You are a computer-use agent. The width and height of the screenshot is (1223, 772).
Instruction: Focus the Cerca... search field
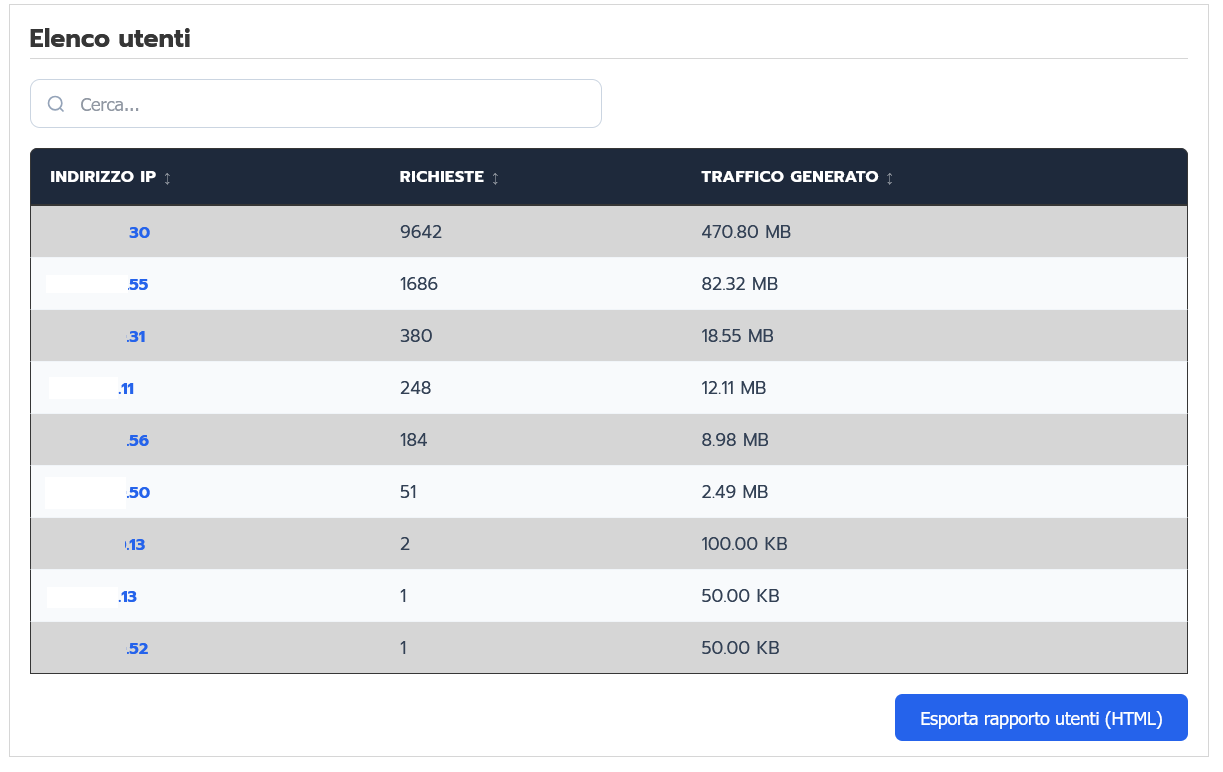[x=330, y=104]
